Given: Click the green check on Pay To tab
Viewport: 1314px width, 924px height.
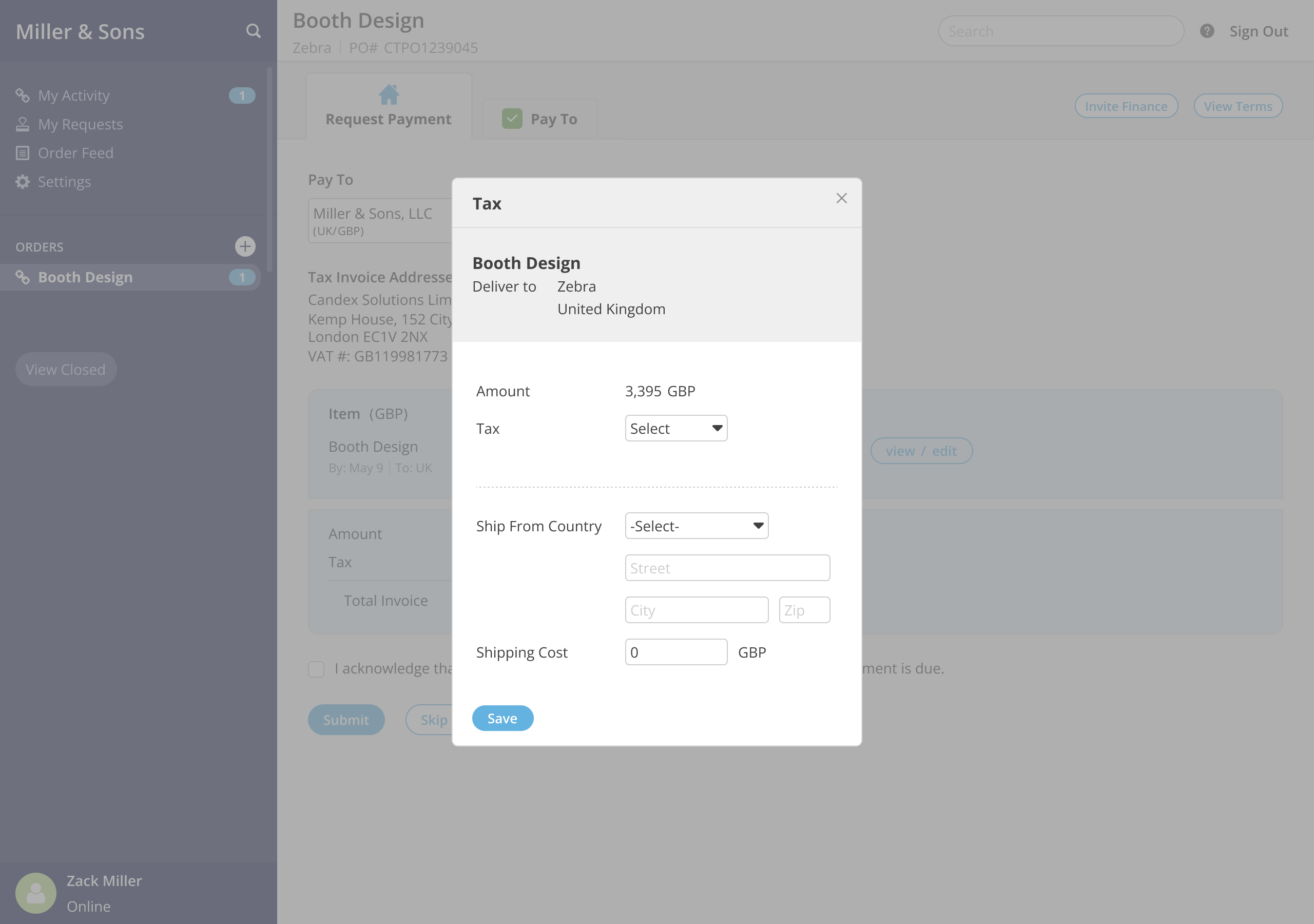Looking at the screenshot, I should (x=512, y=119).
